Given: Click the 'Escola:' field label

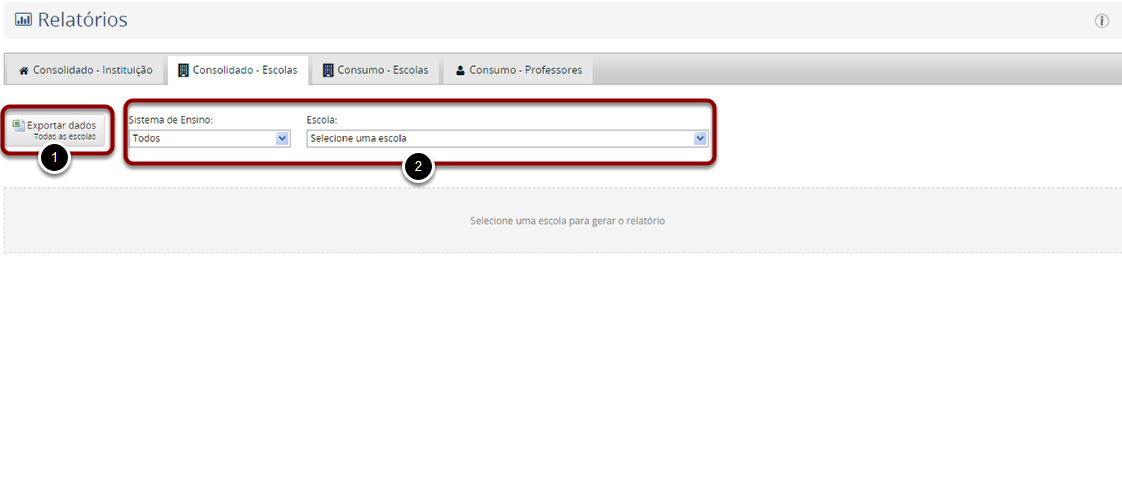Looking at the screenshot, I should (322, 119).
